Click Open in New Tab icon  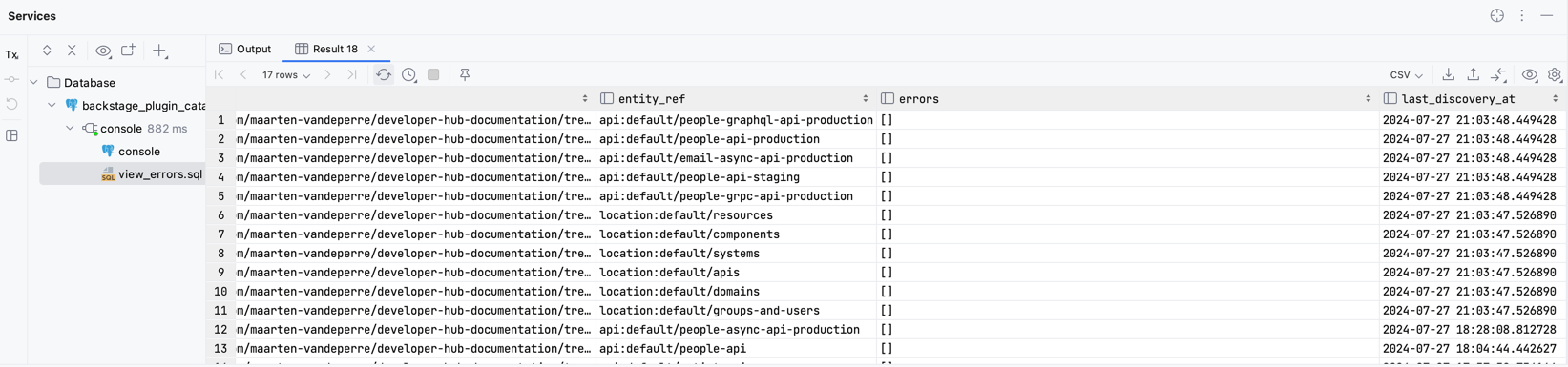click(x=128, y=51)
